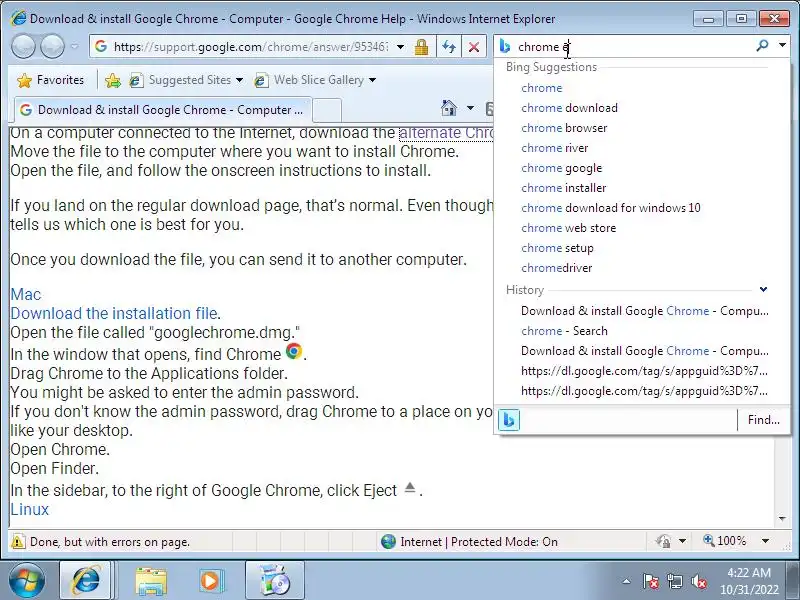Open privacy report dropdown arrow in status bar
Image resolution: width=800 pixels, height=600 pixels.
(682, 541)
